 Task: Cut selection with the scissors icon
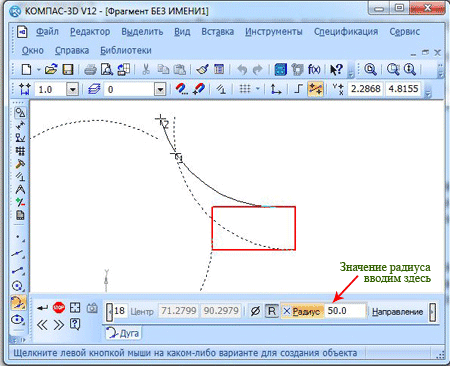tap(146, 70)
